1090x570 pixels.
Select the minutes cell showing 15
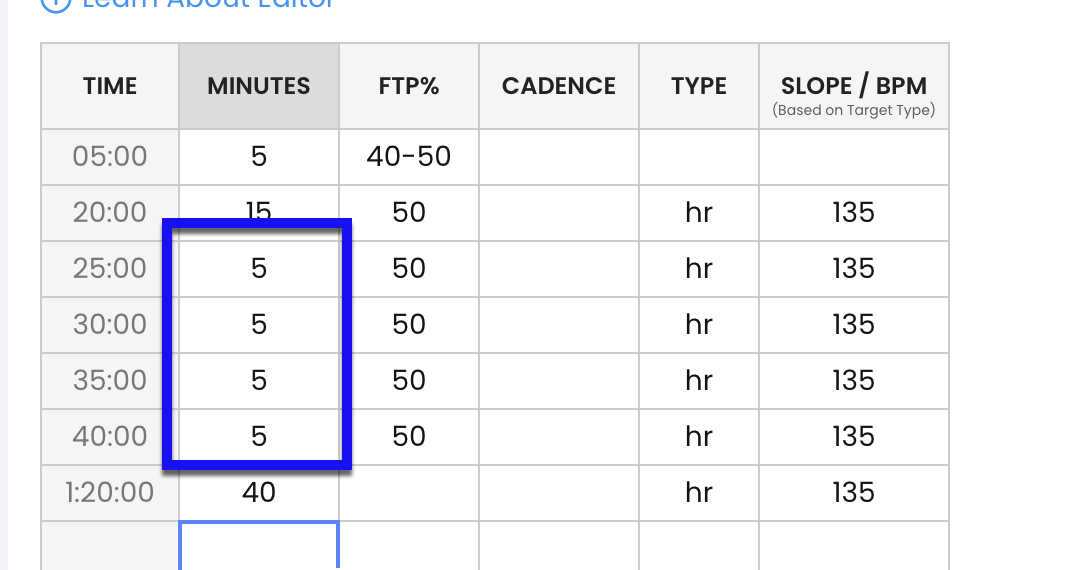click(x=259, y=213)
